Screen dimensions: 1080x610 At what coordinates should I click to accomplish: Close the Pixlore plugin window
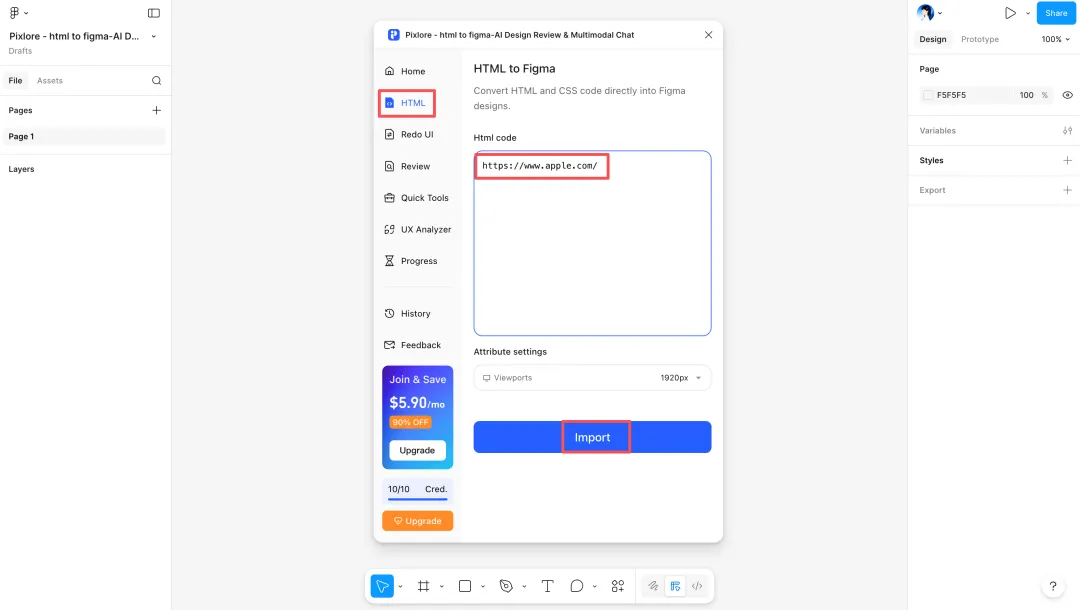tap(708, 34)
